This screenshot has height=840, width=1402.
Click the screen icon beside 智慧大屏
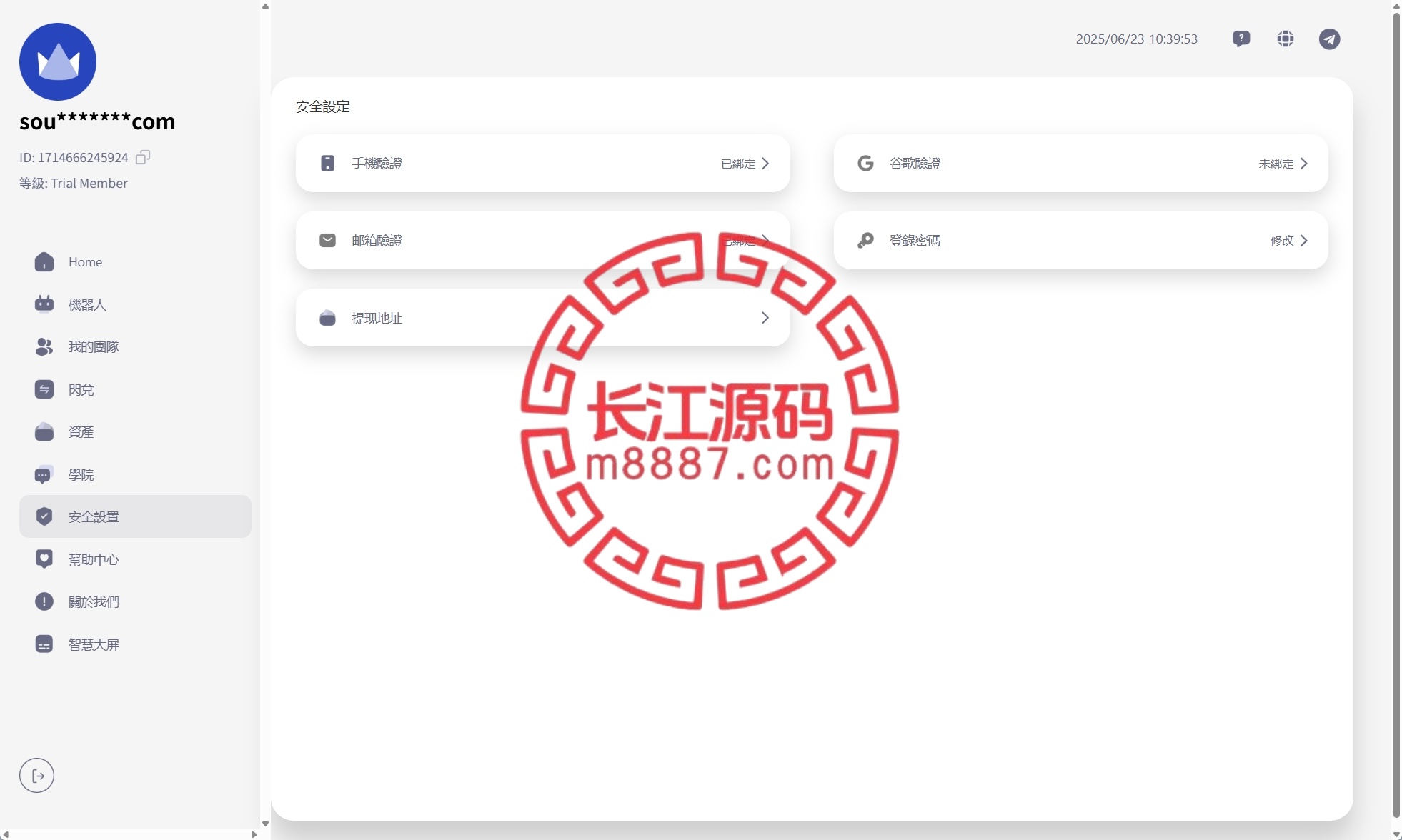point(44,644)
